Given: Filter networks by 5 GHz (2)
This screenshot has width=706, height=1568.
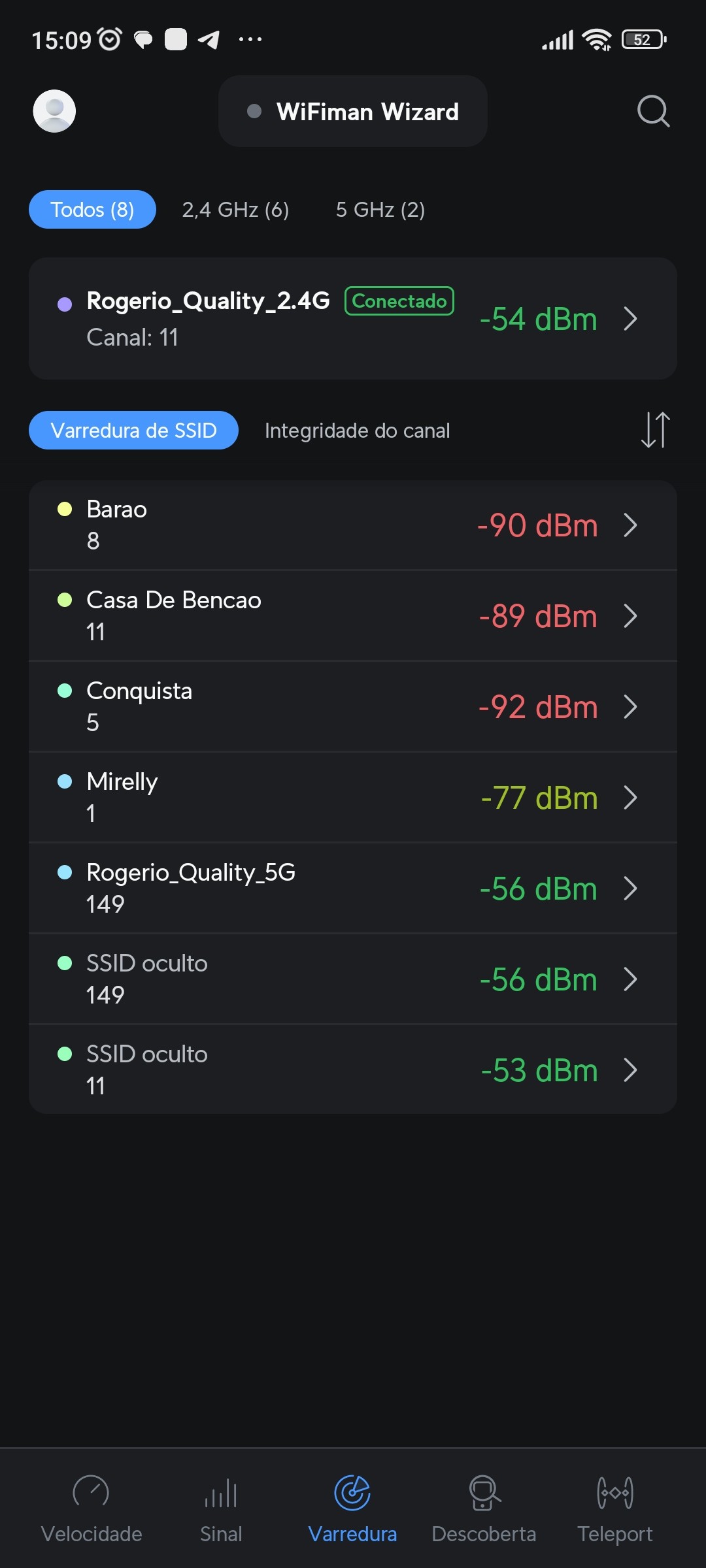Looking at the screenshot, I should [x=380, y=210].
